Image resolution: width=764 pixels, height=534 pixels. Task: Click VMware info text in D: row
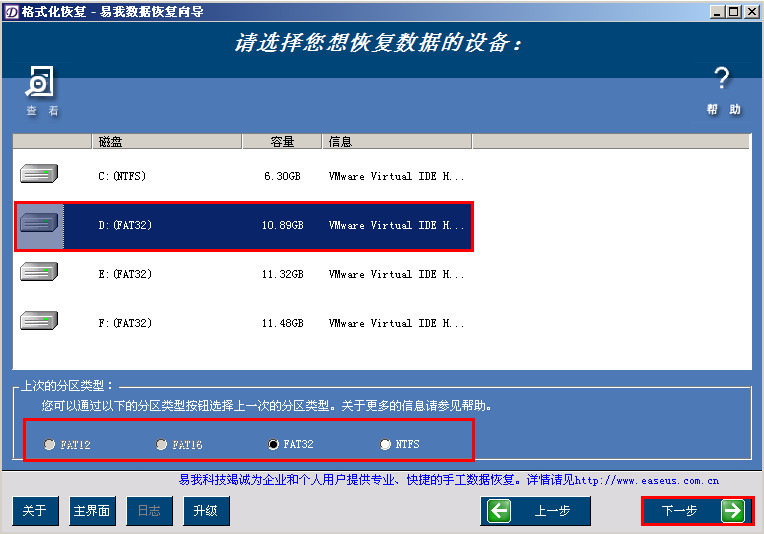pyautogui.click(x=396, y=225)
